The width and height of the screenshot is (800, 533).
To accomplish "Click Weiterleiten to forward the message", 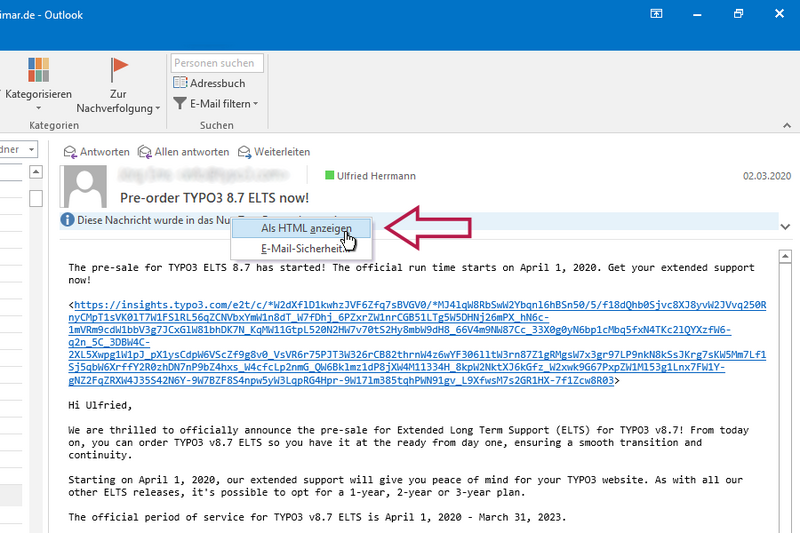I will click(274, 152).
